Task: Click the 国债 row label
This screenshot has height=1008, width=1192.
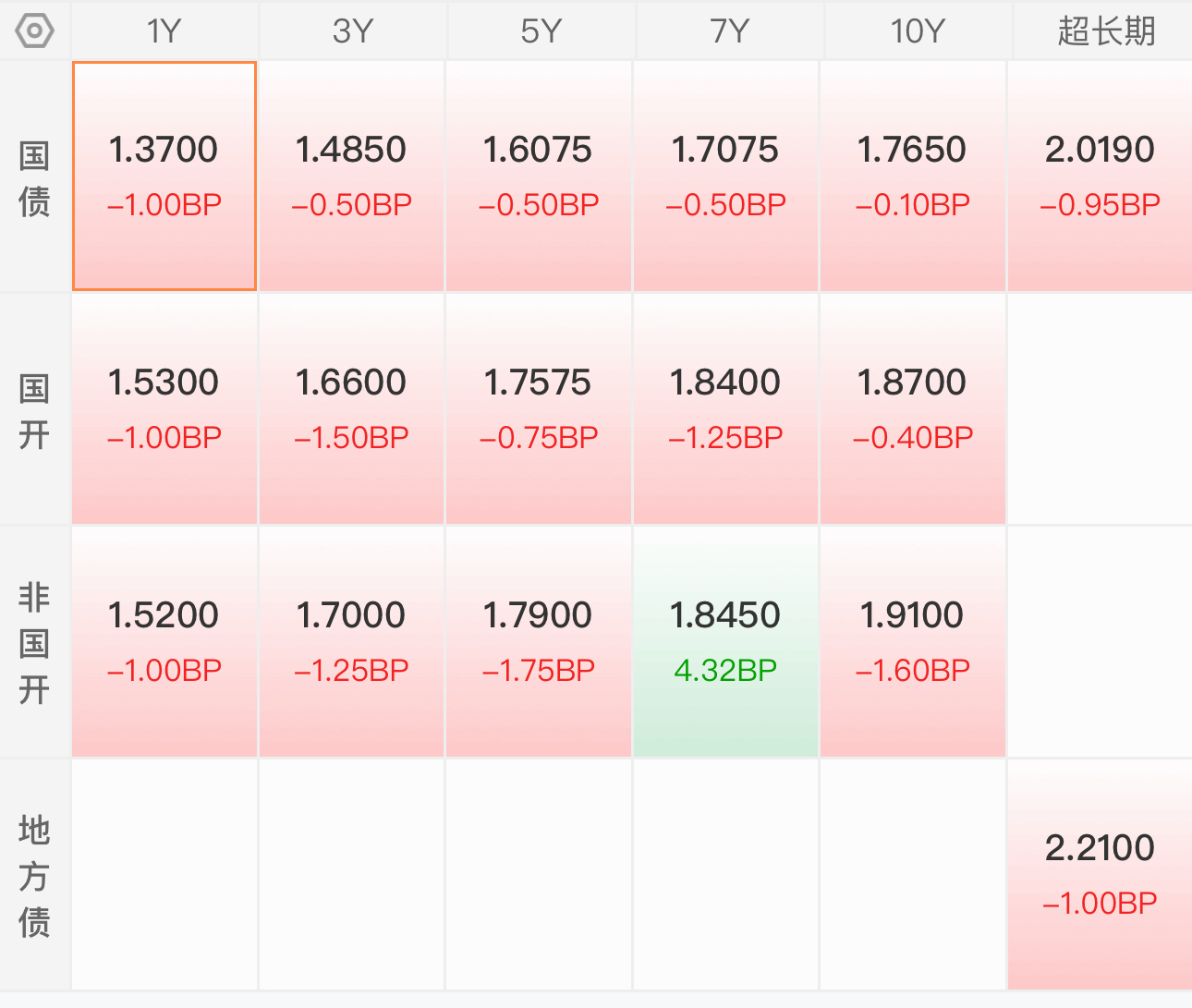Action: click(34, 178)
